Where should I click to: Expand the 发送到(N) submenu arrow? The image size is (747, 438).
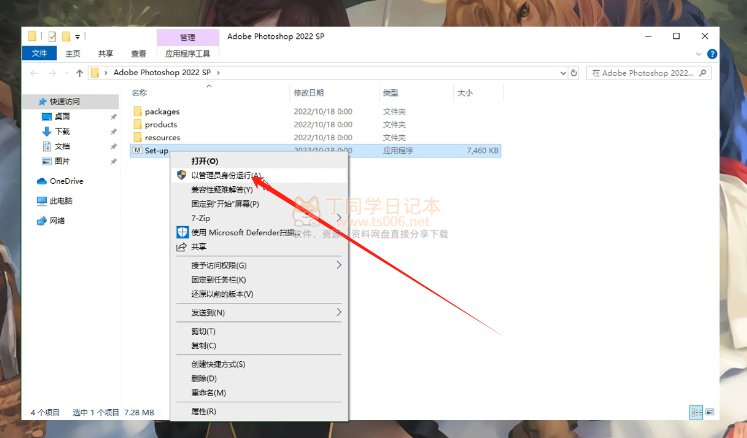click(339, 312)
